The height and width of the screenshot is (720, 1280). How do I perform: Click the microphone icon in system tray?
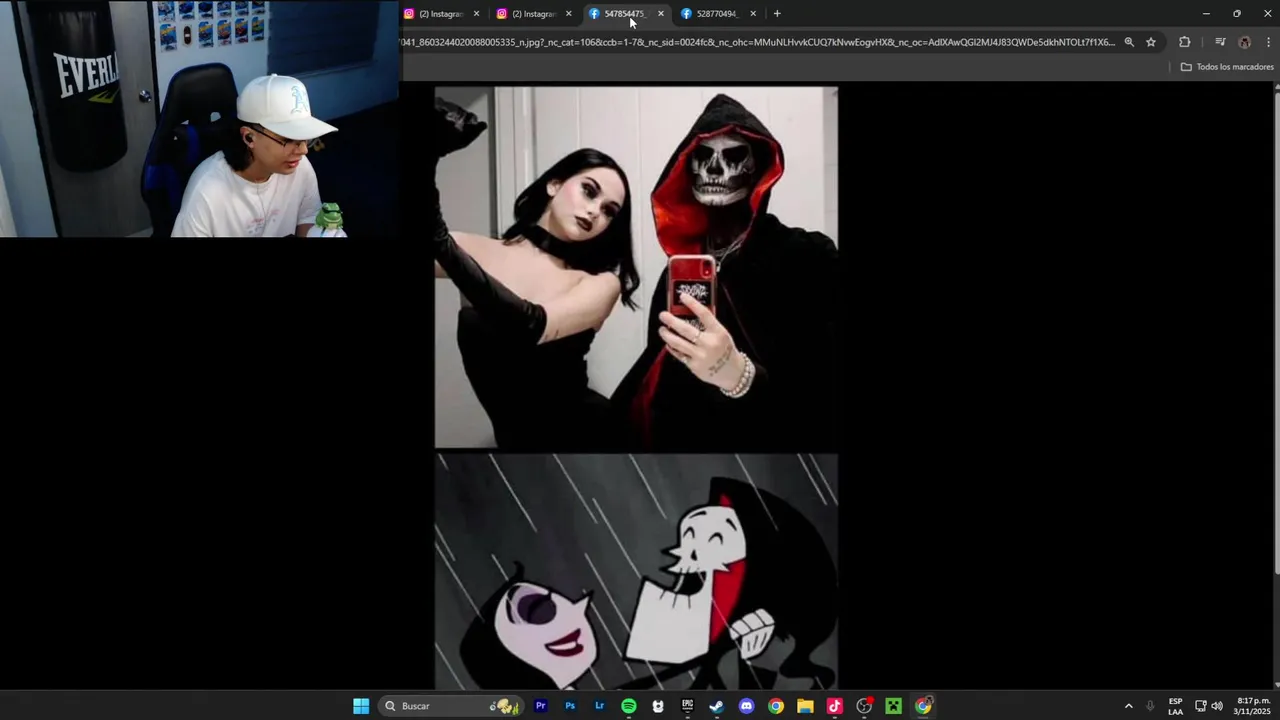(x=1150, y=706)
